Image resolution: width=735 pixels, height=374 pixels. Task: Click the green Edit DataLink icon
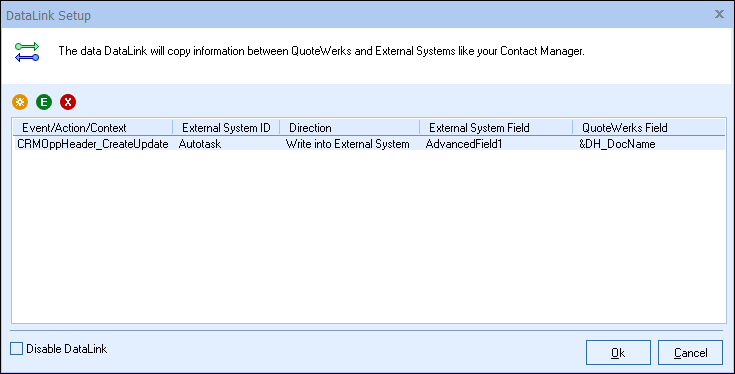tap(44, 102)
